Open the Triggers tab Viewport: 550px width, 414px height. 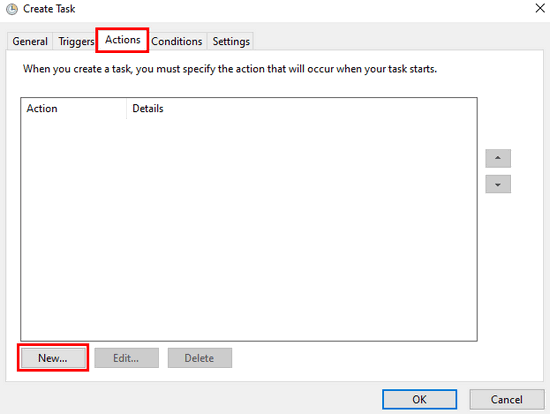click(76, 41)
